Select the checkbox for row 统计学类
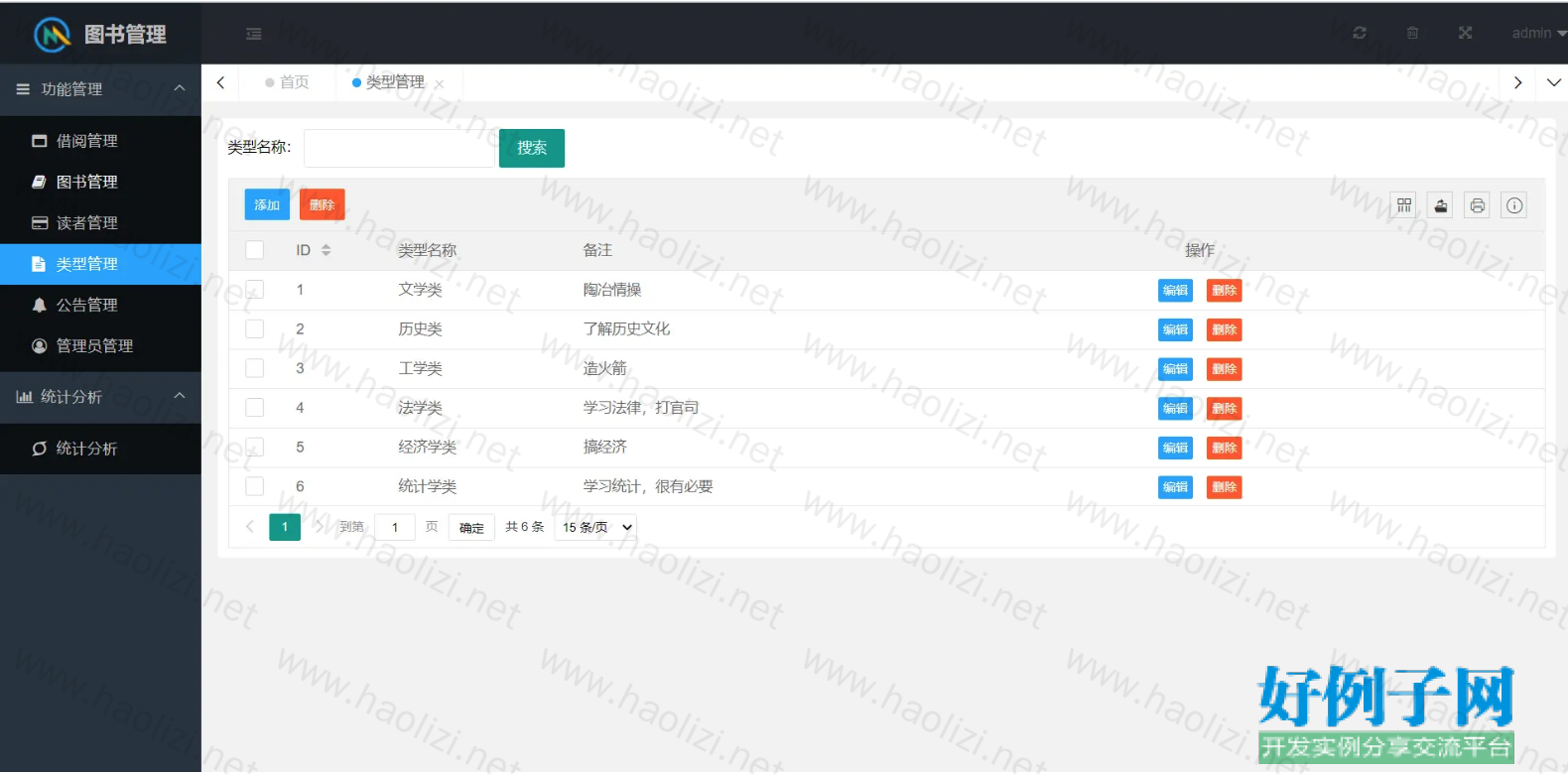The height and width of the screenshot is (774, 1568). (255, 486)
